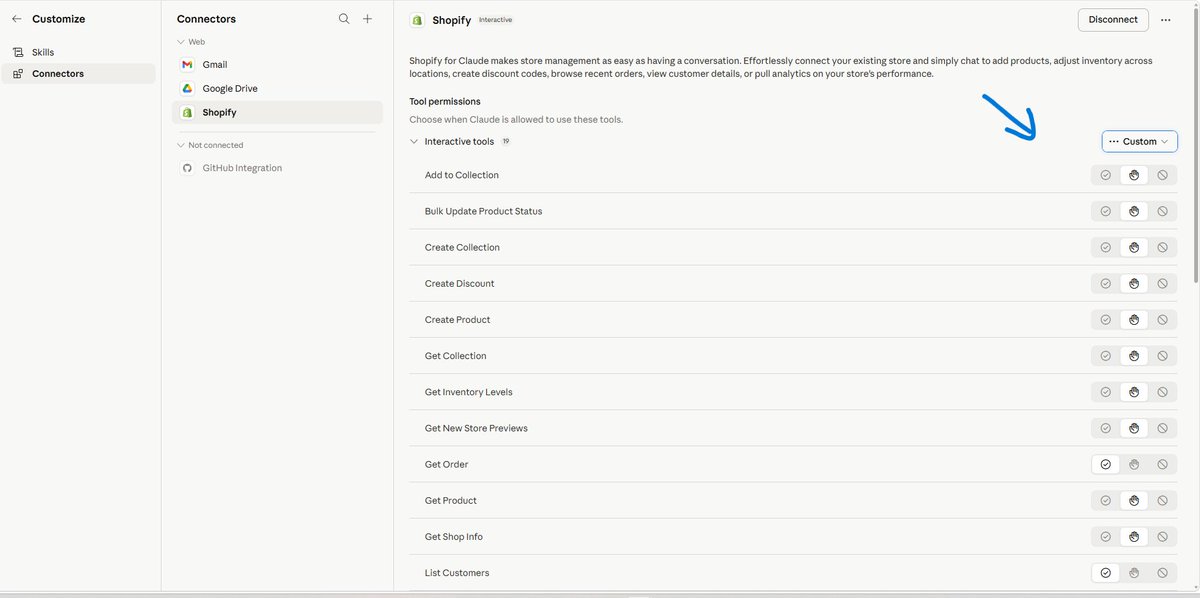Choose needs-approval for Add to Collection
The image size is (1200, 598).
(1134, 175)
